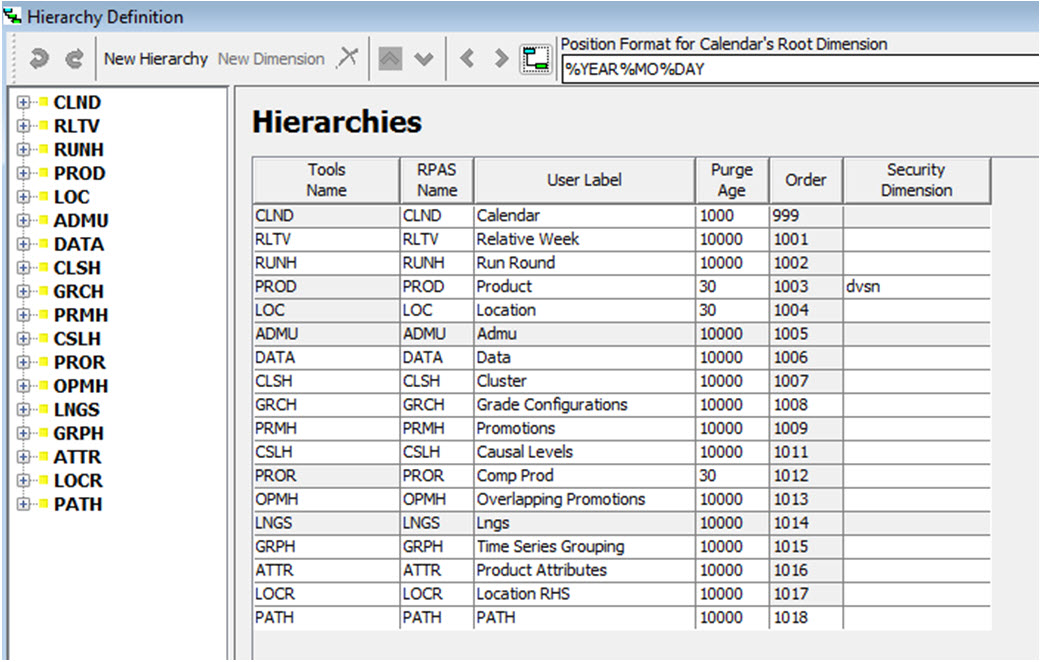Image resolution: width=1041 pixels, height=662 pixels.
Task: Select ATTR in the hierarchy tree
Action: pos(78,457)
